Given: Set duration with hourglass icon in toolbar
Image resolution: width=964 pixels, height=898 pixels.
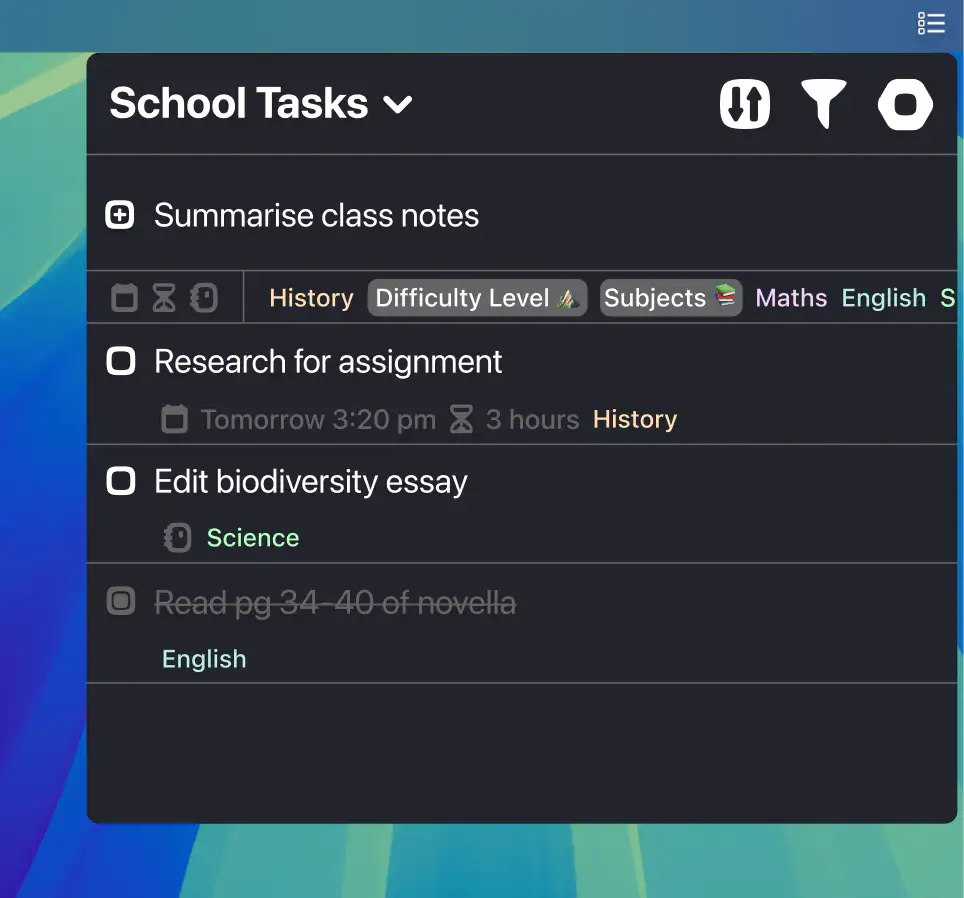Looking at the screenshot, I should click(164, 298).
